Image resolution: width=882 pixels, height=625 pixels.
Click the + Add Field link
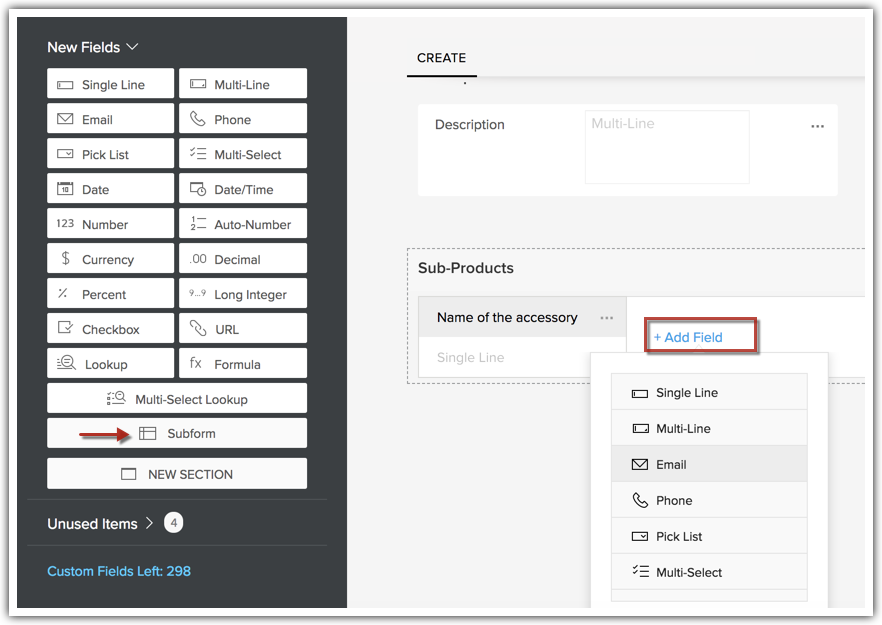(688, 337)
